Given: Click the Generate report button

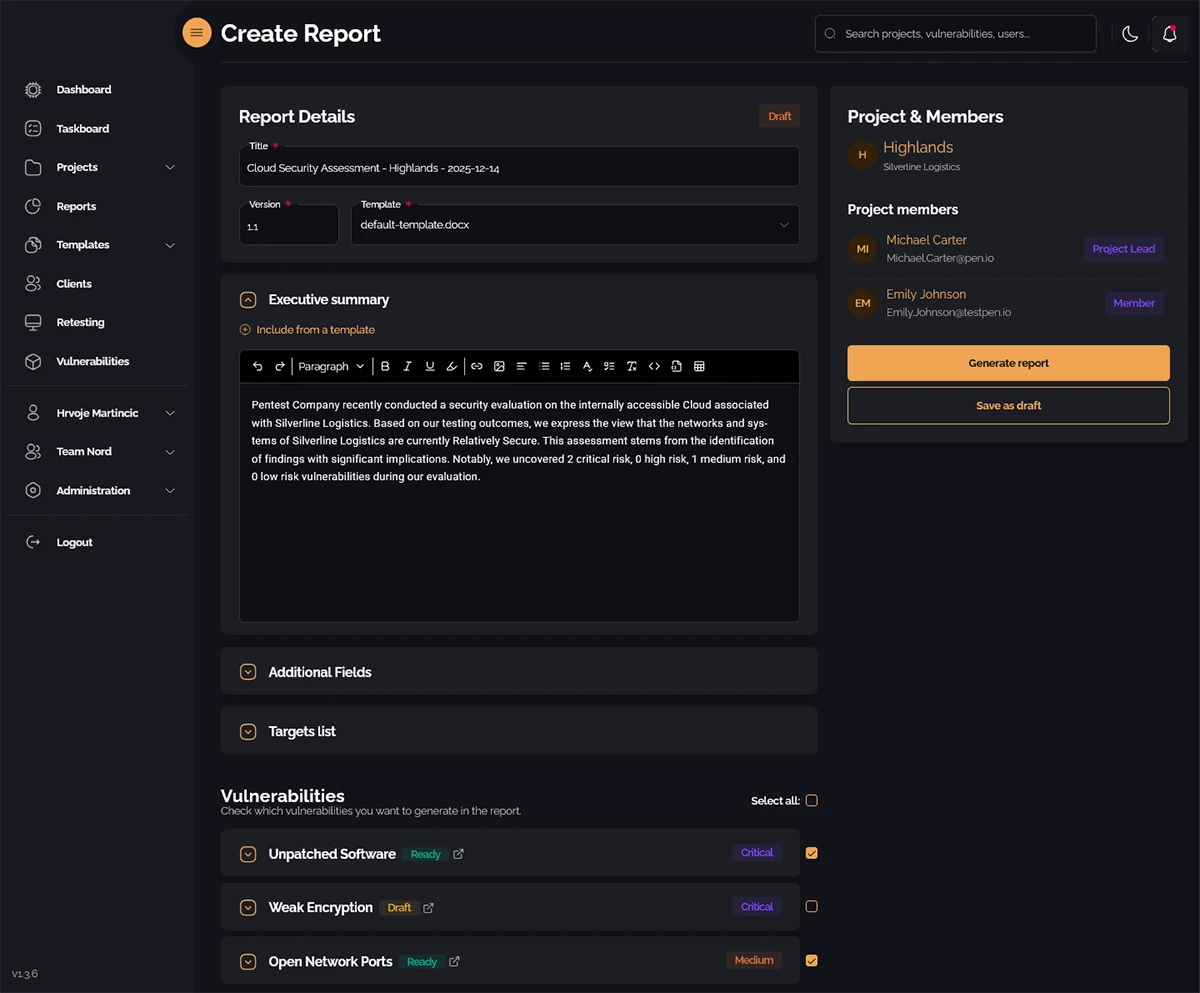Looking at the screenshot, I should coord(1008,364).
